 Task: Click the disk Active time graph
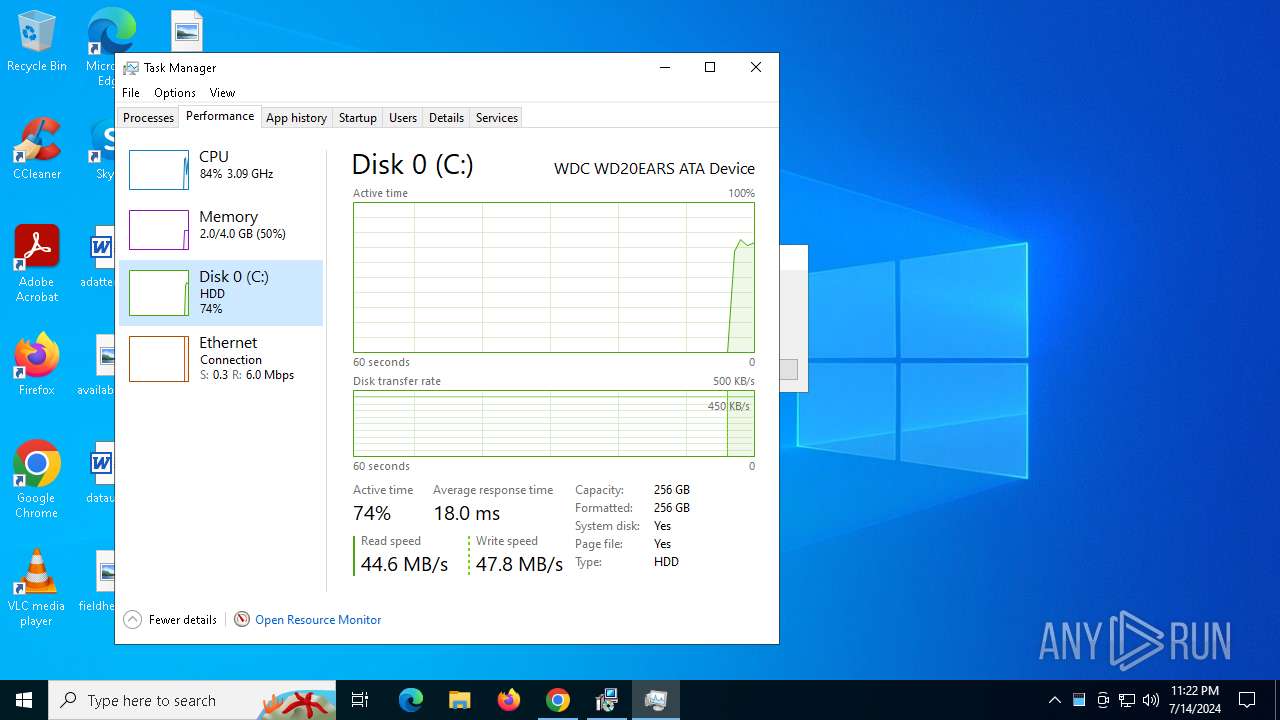click(554, 277)
